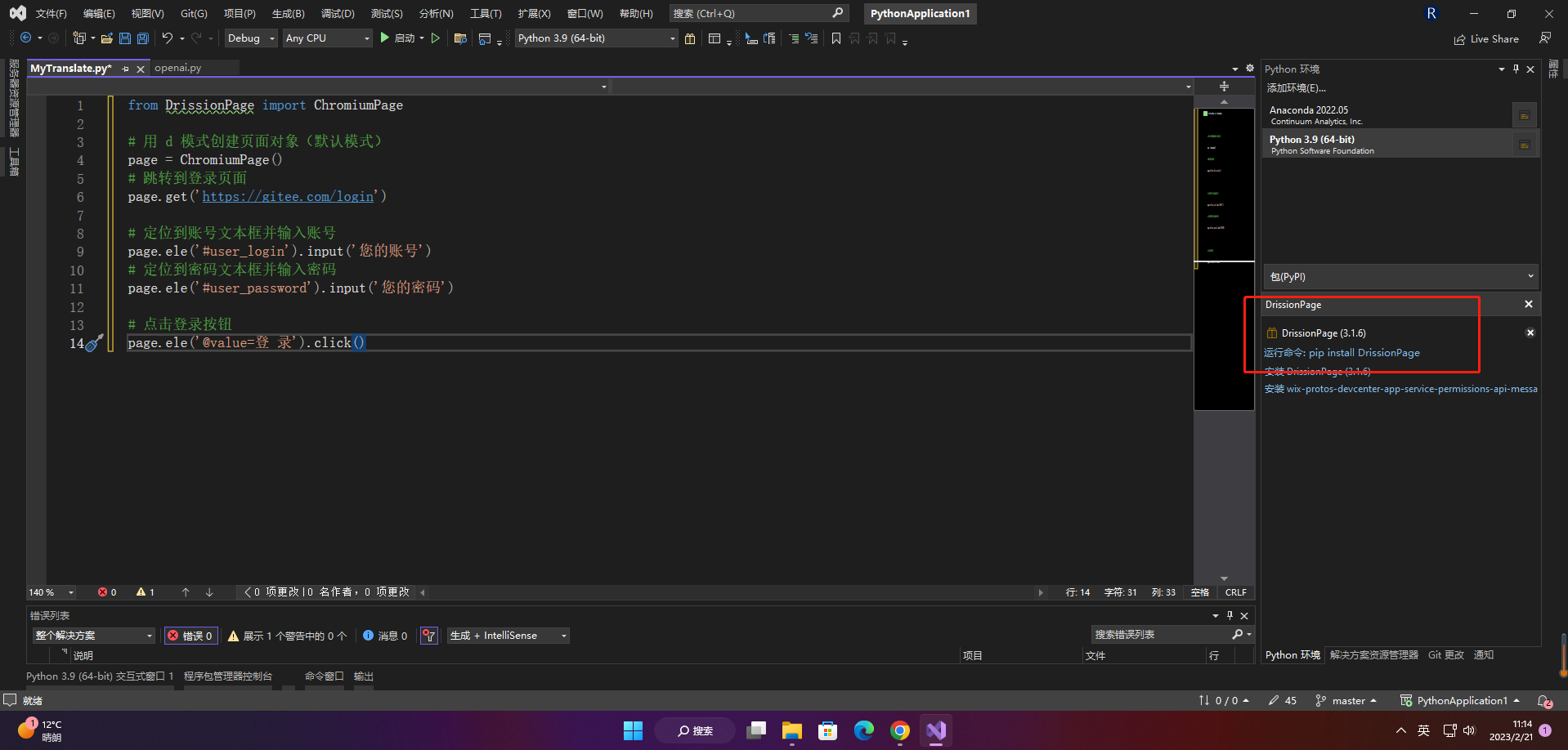Open notifications bell in the status bar
This screenshot has width=1568, height=750.
tap(1543, 701)
